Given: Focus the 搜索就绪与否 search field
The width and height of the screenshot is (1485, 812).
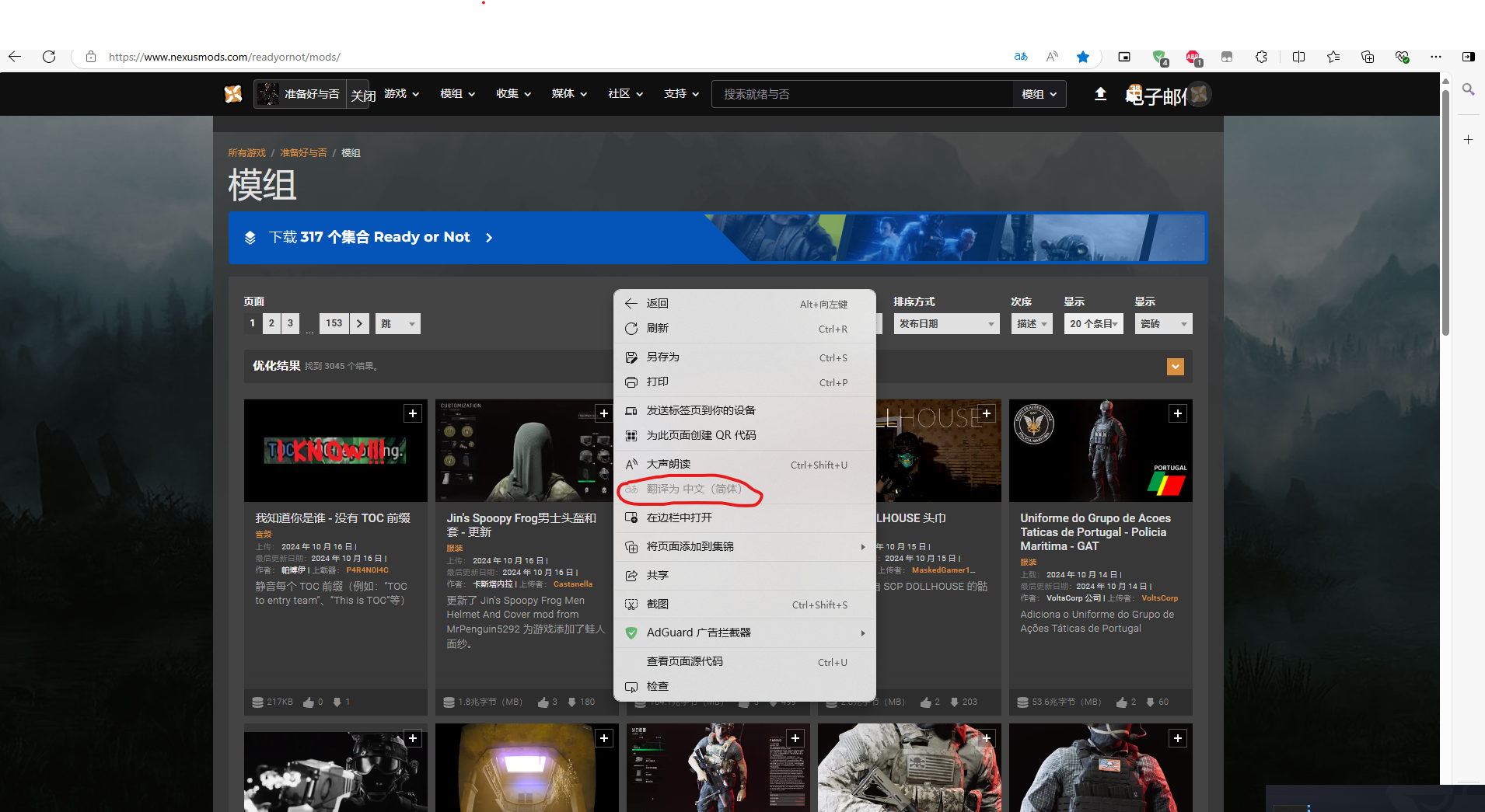Looking at the screenshot, I should tap(863, 94).
